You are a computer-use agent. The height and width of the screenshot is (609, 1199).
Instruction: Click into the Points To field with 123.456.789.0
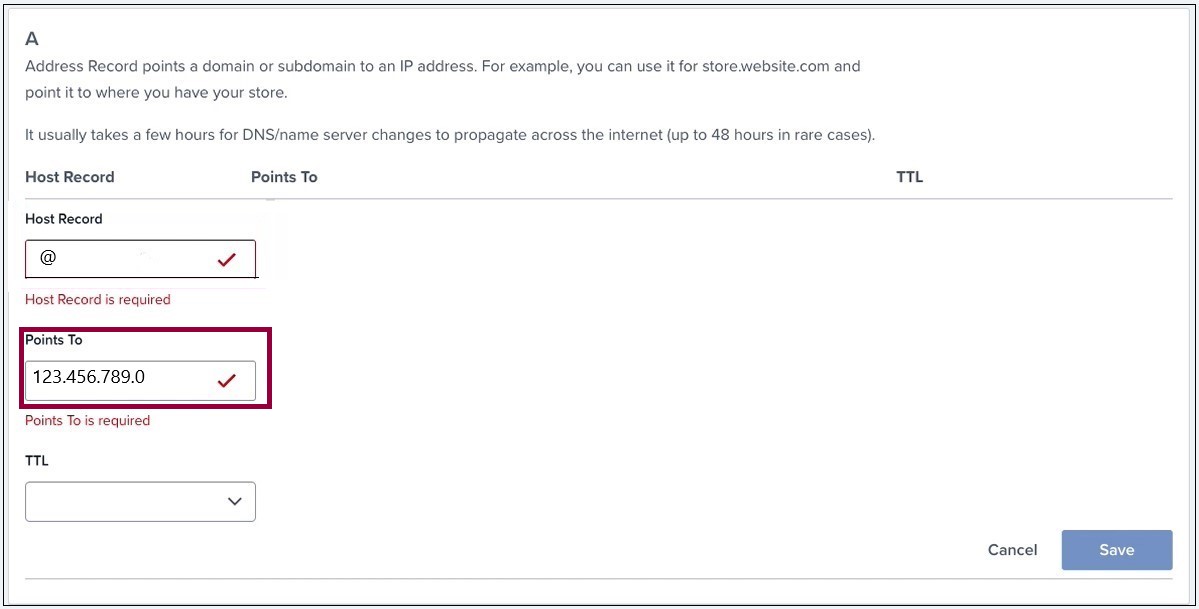[141, 380]
